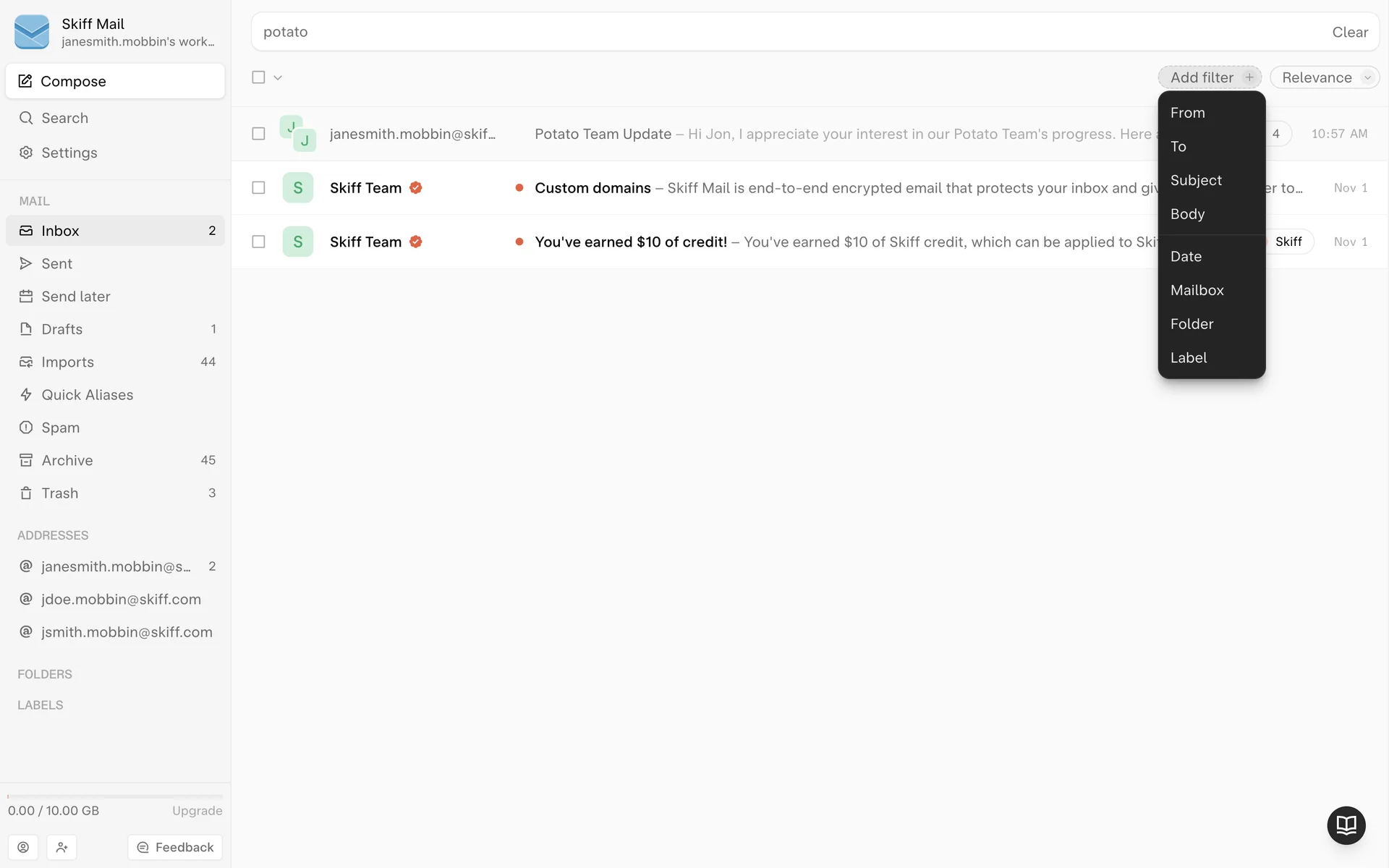Open the help book icon
The image size is (1389, 868).
click(x=1346, y=825)
